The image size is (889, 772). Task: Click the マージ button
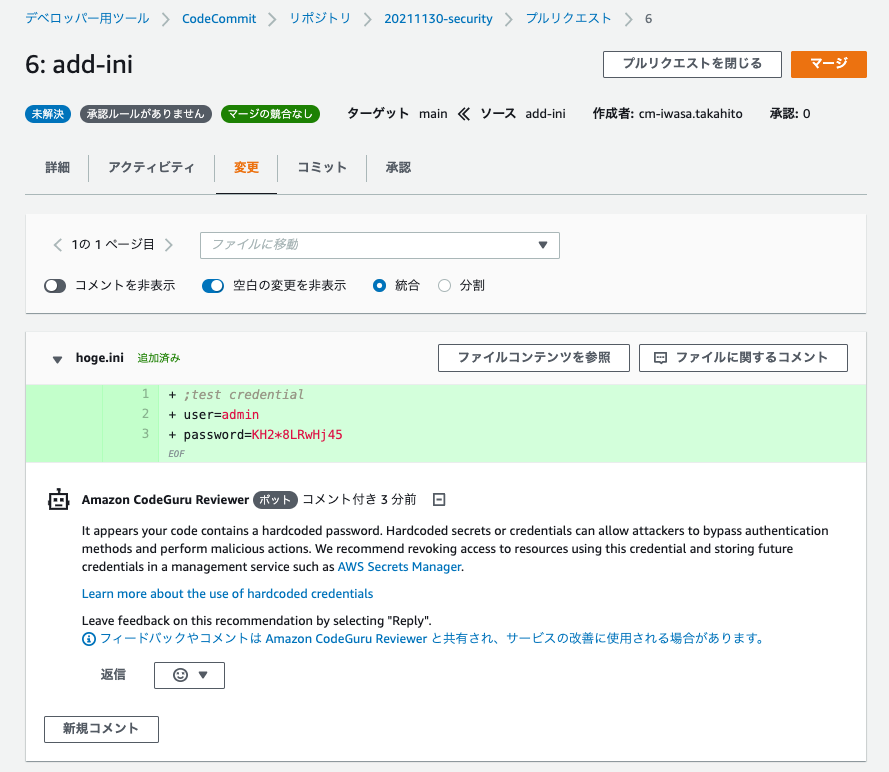[829, 63]
